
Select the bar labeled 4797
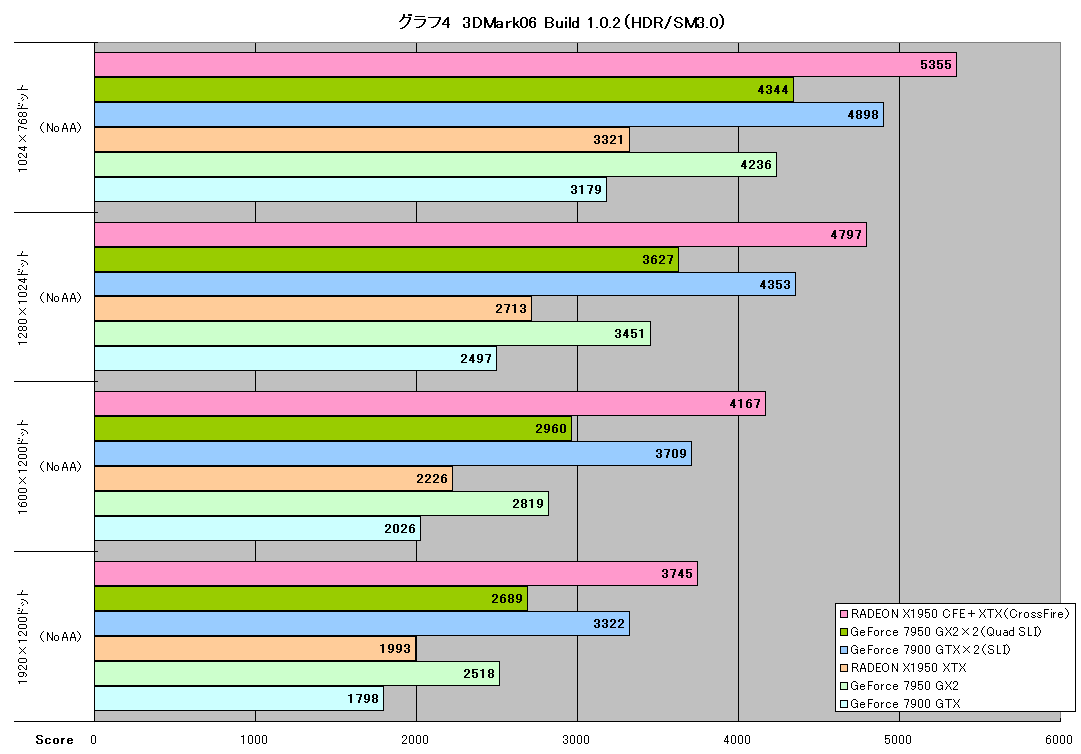pyautogui.click(x=481, y=234)
